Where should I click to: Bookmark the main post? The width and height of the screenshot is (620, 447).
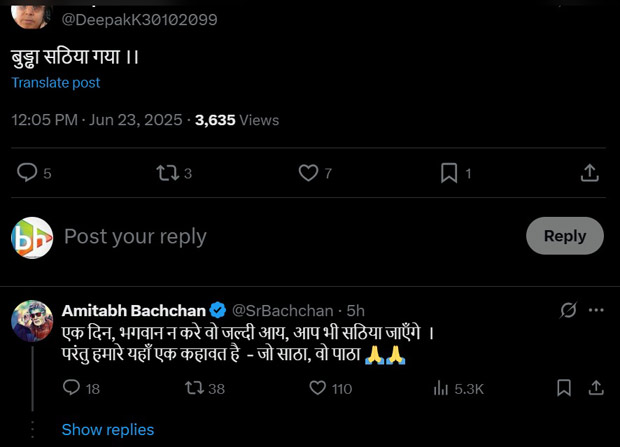[449, 173]
